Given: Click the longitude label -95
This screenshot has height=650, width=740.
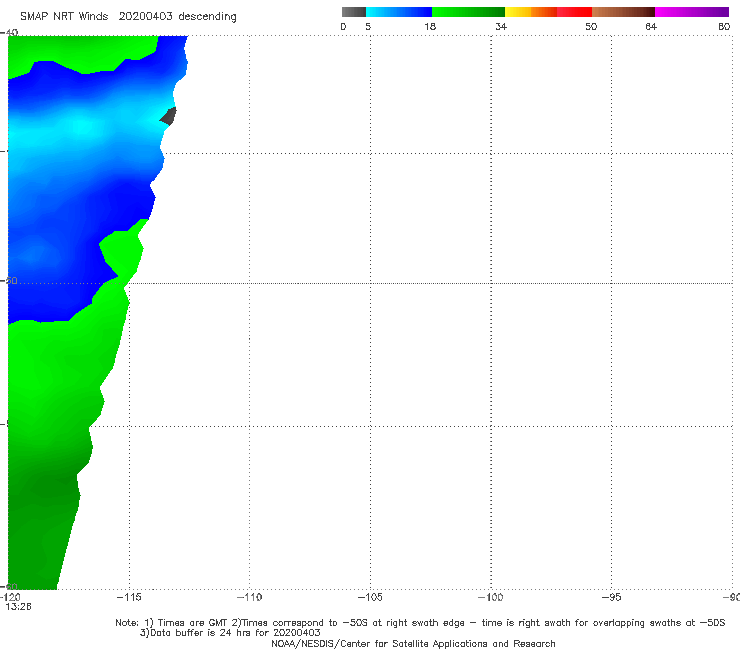Looking at the screenshot, I should point(611,597).
